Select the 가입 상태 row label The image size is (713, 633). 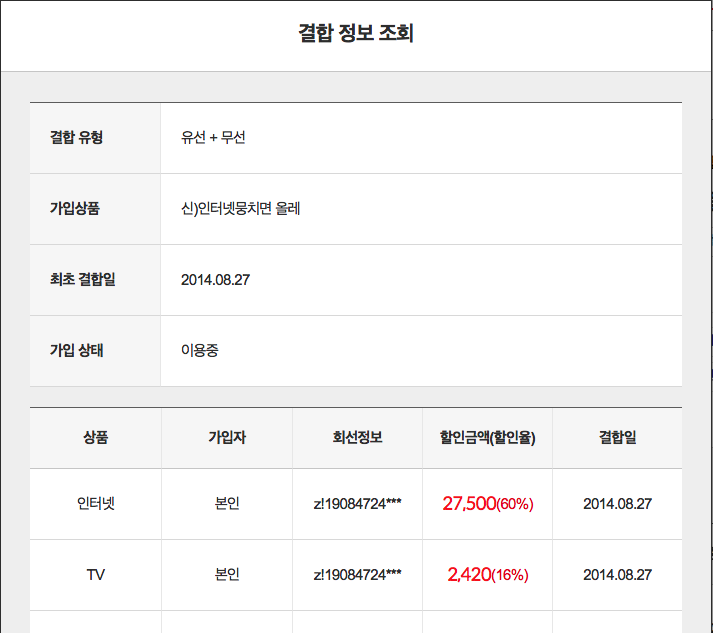[77, 351]
